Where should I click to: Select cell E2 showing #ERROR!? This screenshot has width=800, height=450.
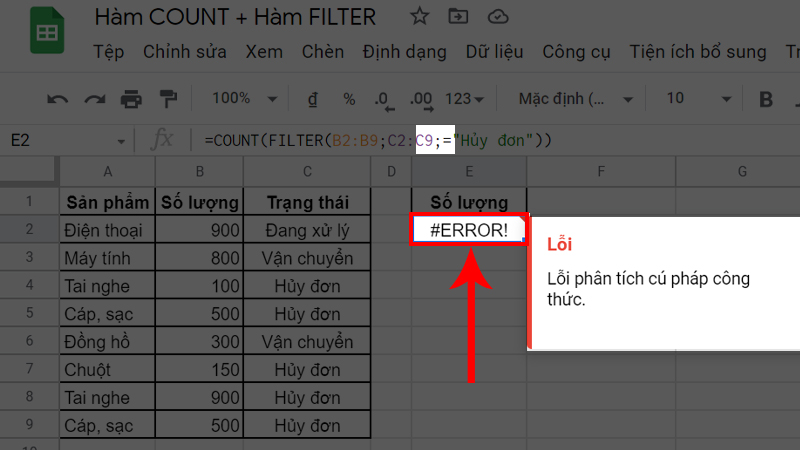tap(468, 230)
